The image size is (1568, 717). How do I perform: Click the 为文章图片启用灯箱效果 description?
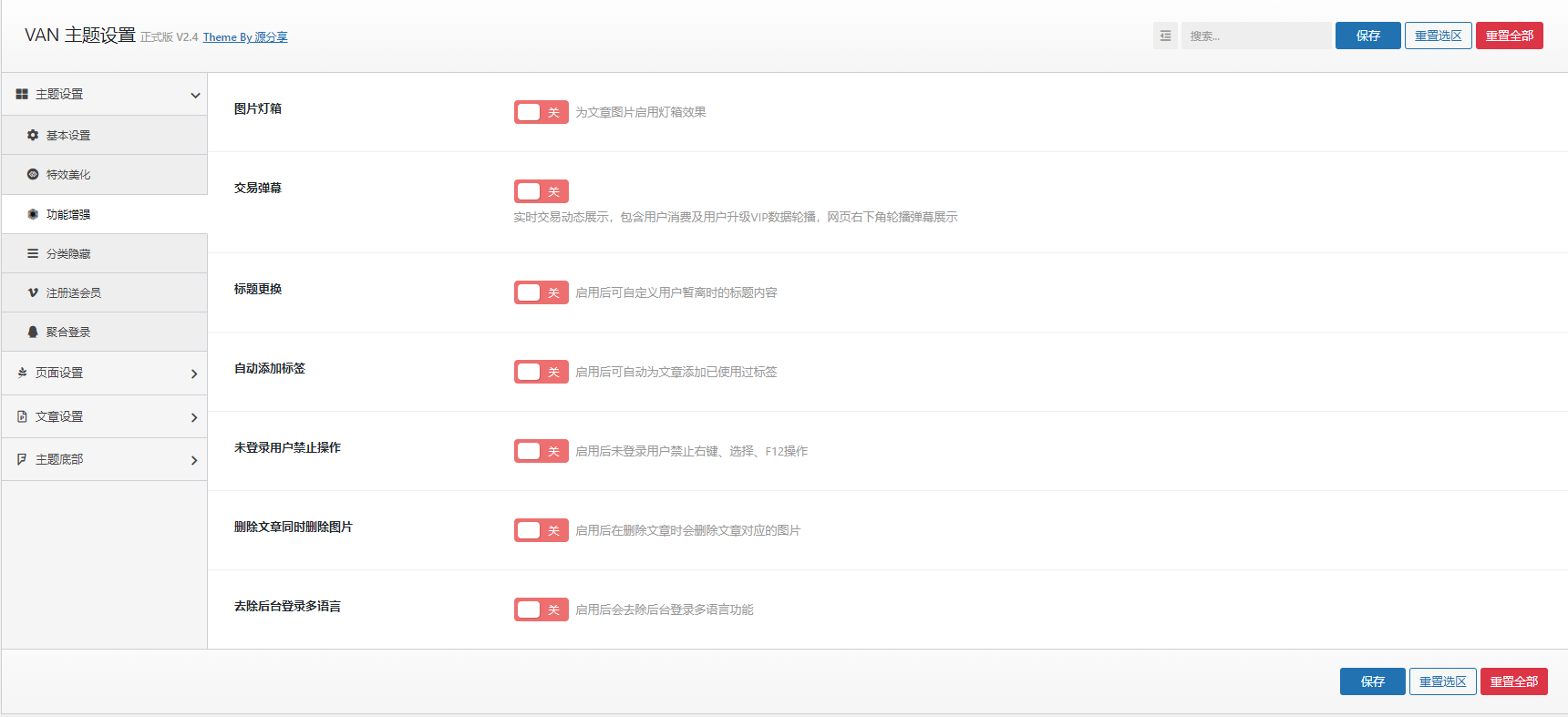pos(641,112)
